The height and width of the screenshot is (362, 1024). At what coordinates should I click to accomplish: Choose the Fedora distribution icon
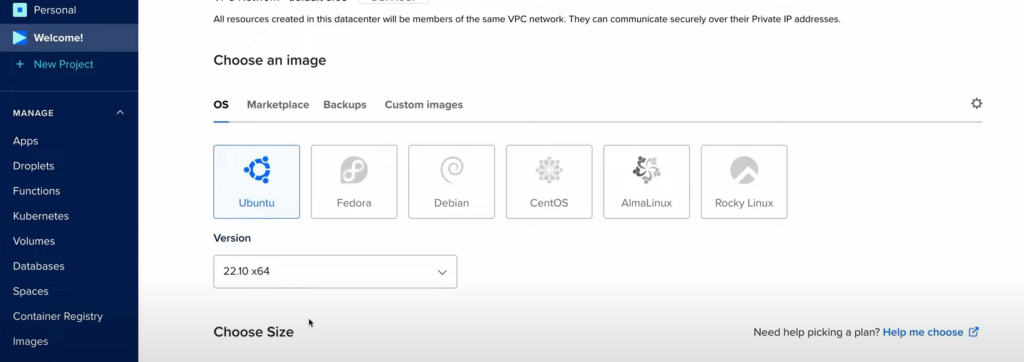pos(354,182)
